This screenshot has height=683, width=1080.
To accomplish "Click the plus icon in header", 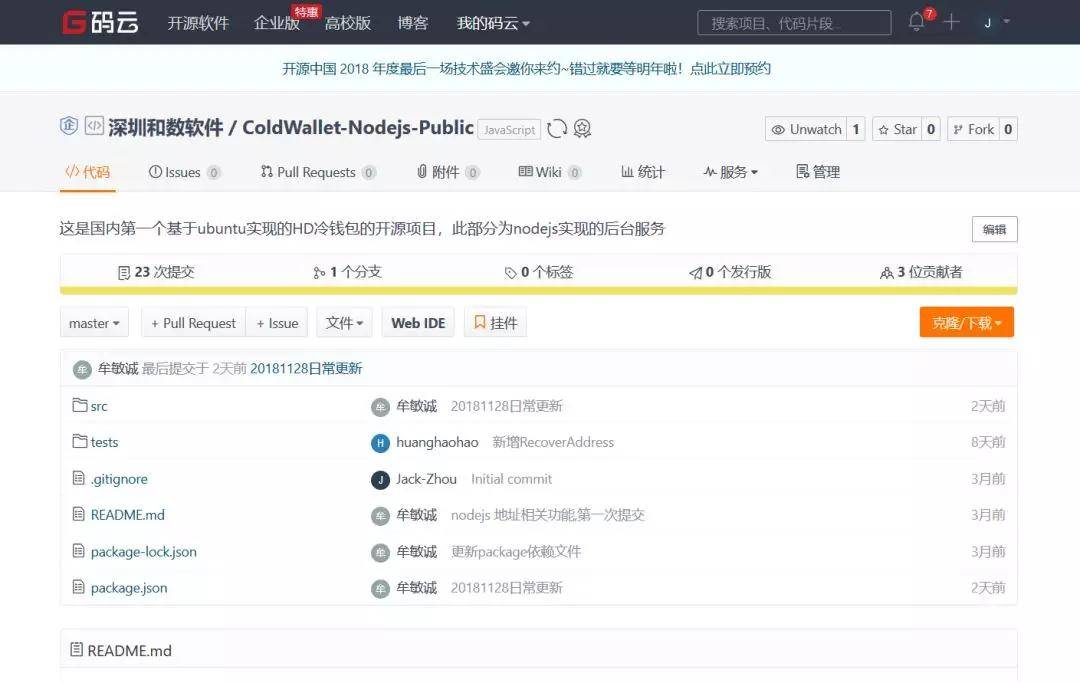I will 951,22.
